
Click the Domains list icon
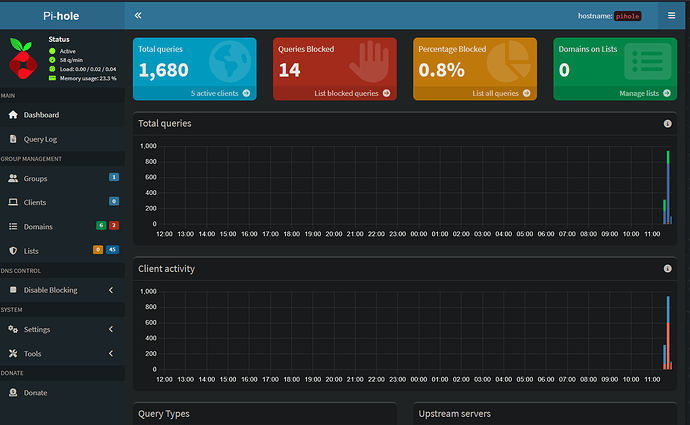(13, 227)
